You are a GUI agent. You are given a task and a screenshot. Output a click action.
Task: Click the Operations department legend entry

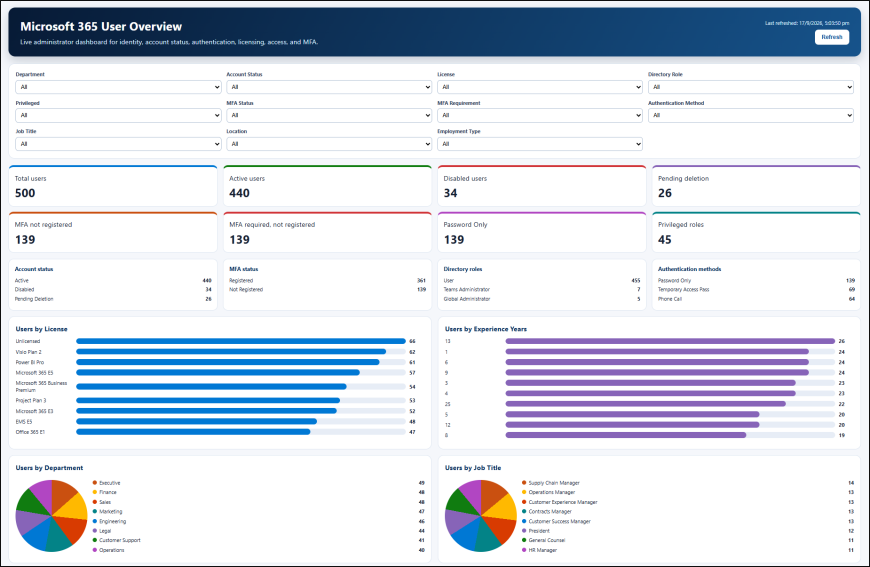pos(259,550)
